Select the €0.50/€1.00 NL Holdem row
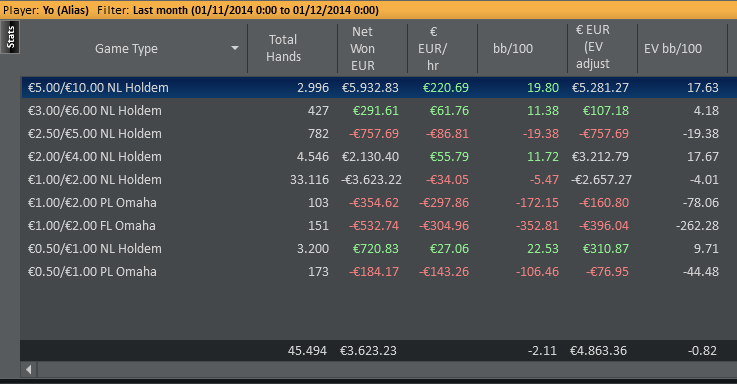This screenshot has height=384, width=737. coord(379,249)
